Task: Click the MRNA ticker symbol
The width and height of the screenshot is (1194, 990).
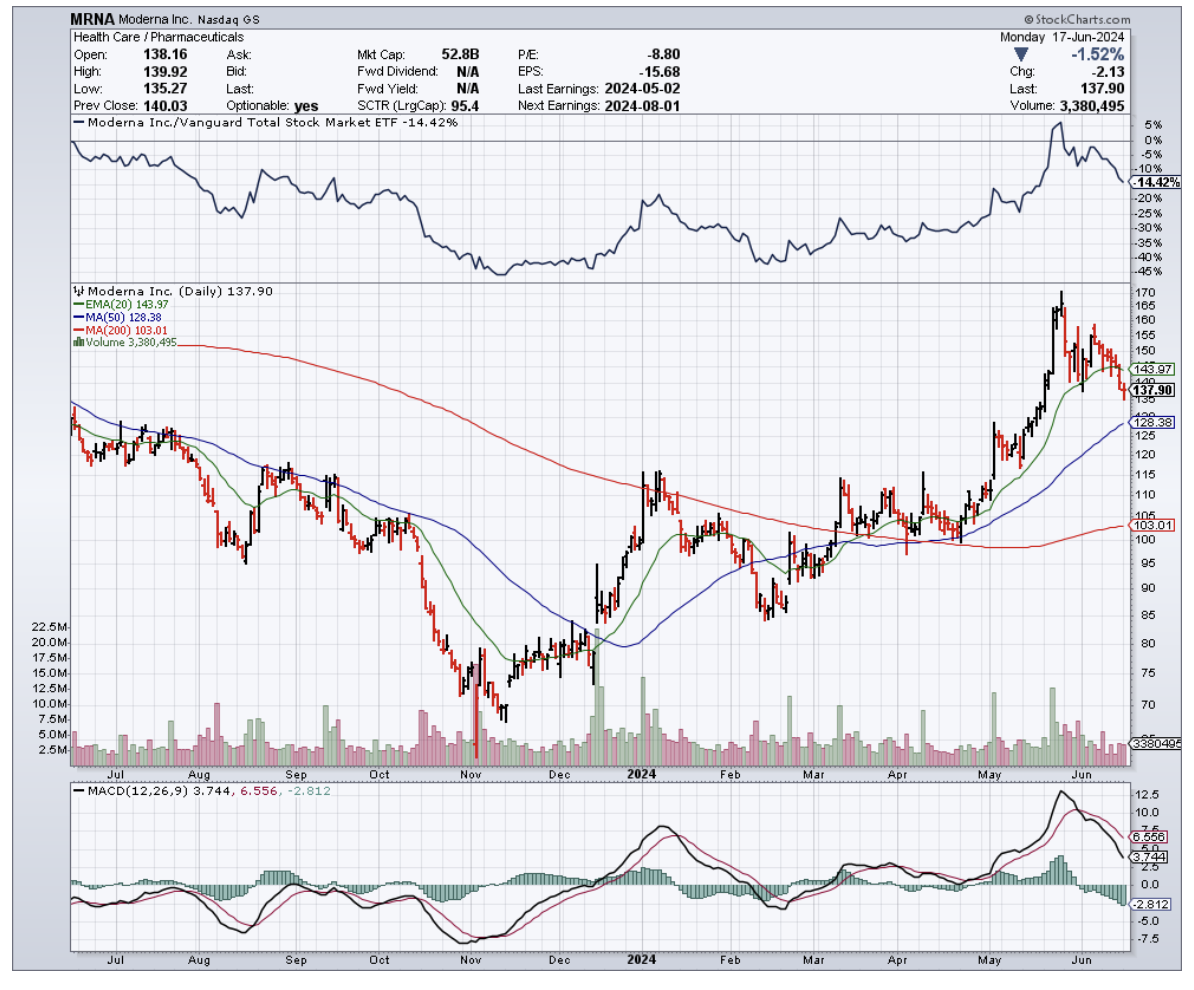Action: click(x=92, y=20)
